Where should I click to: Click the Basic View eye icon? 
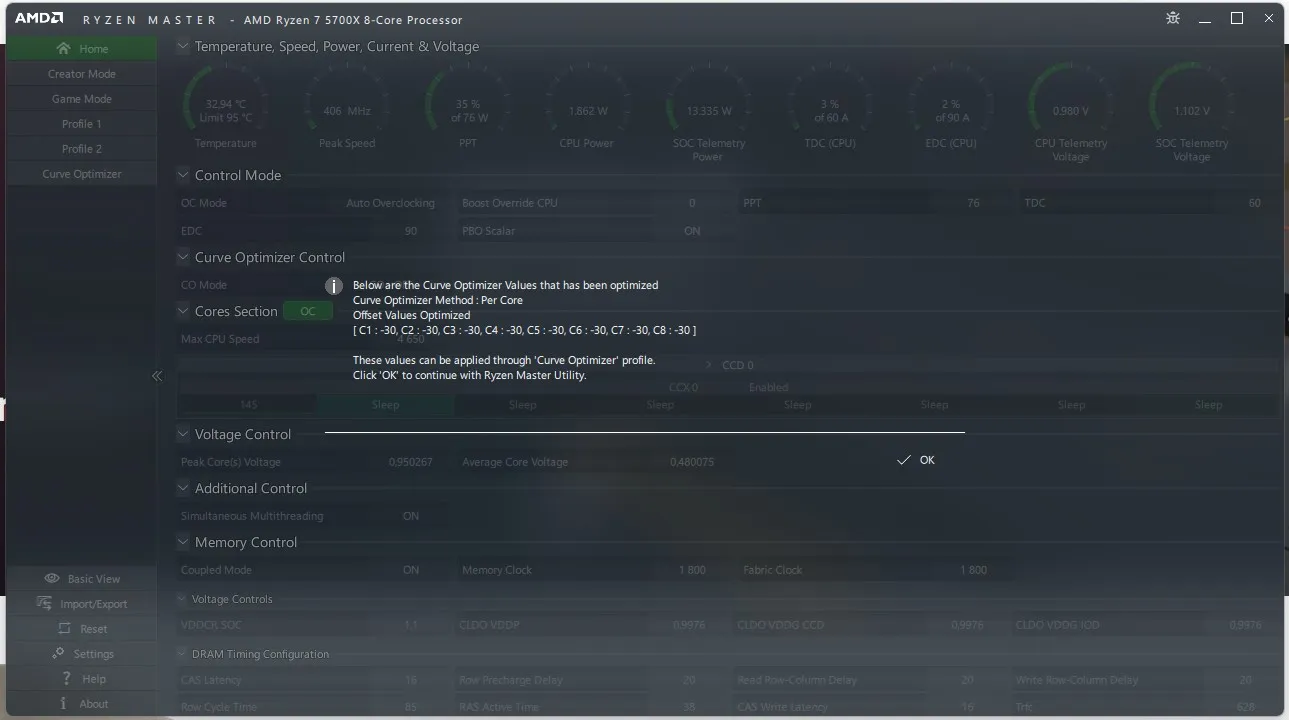[52, 579]
